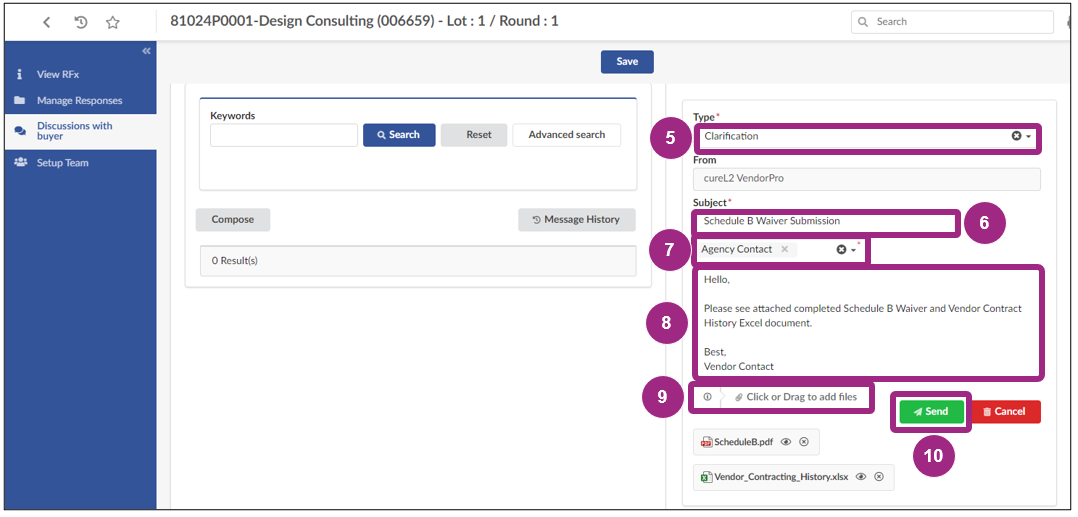Preview ScheduleB.pdf with eye icon
This screenshot has width=1078, height=517.
click(x=786, y=442)
